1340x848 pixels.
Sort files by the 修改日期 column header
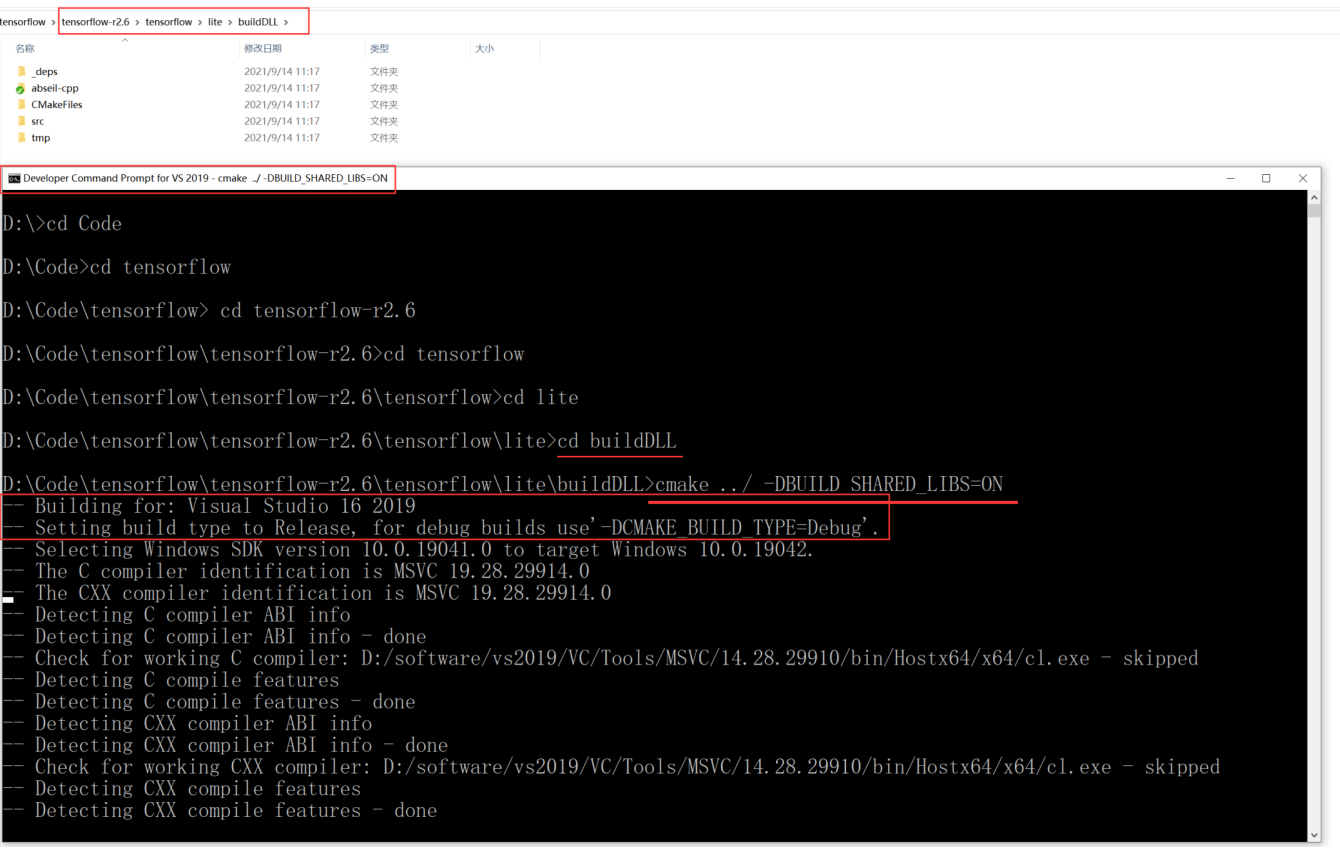pos(265,48)
